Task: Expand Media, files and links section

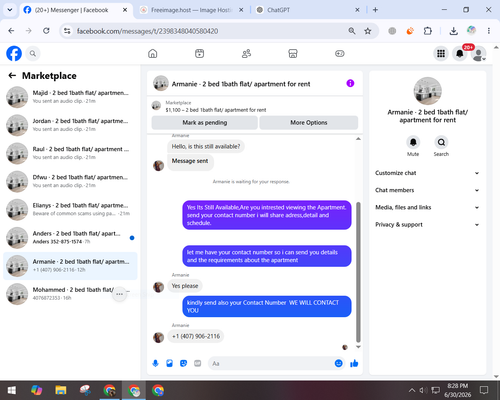Action: tap(427, 207)
